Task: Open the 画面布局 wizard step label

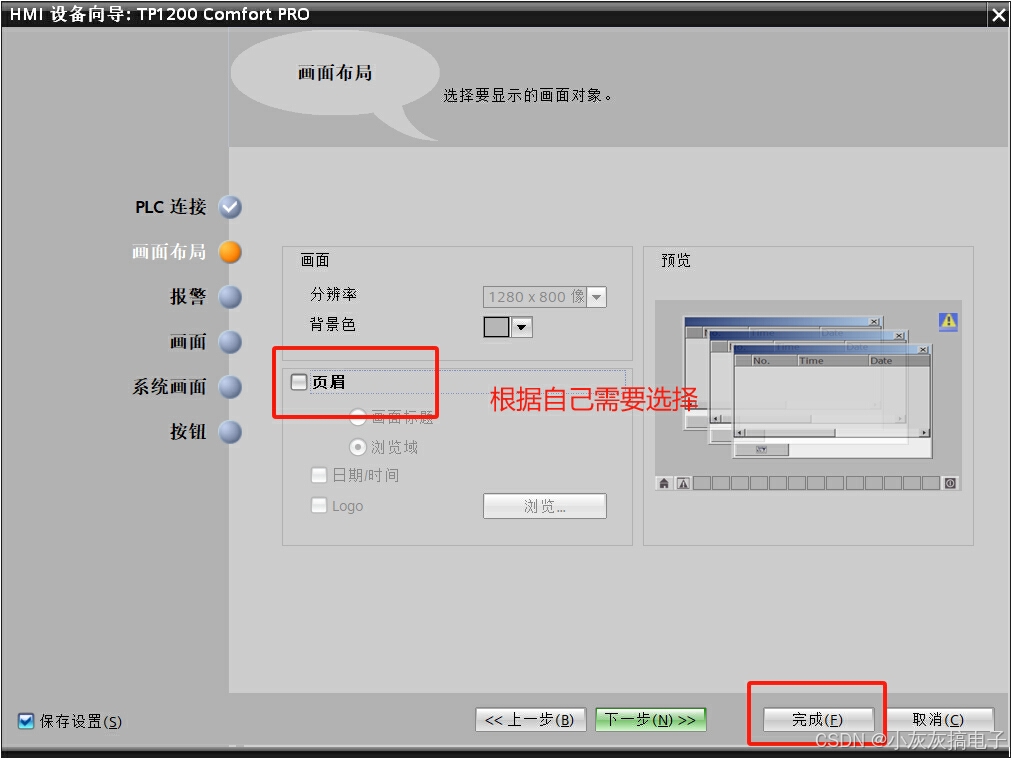Action: point(169,251)
